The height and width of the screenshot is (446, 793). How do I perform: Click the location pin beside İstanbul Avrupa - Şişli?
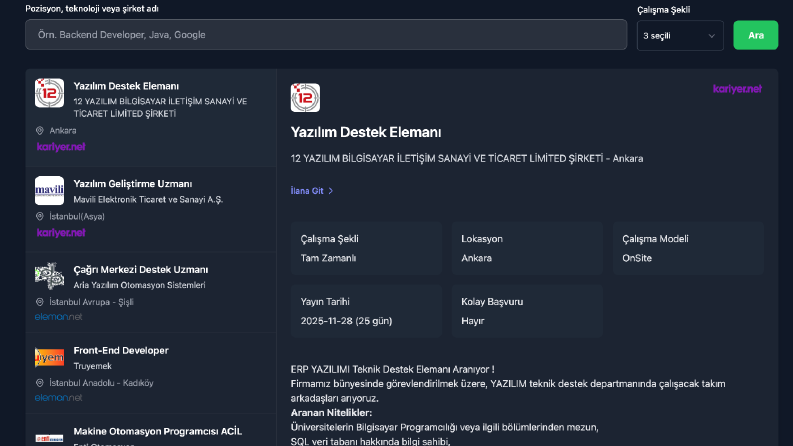coord(39,302)
